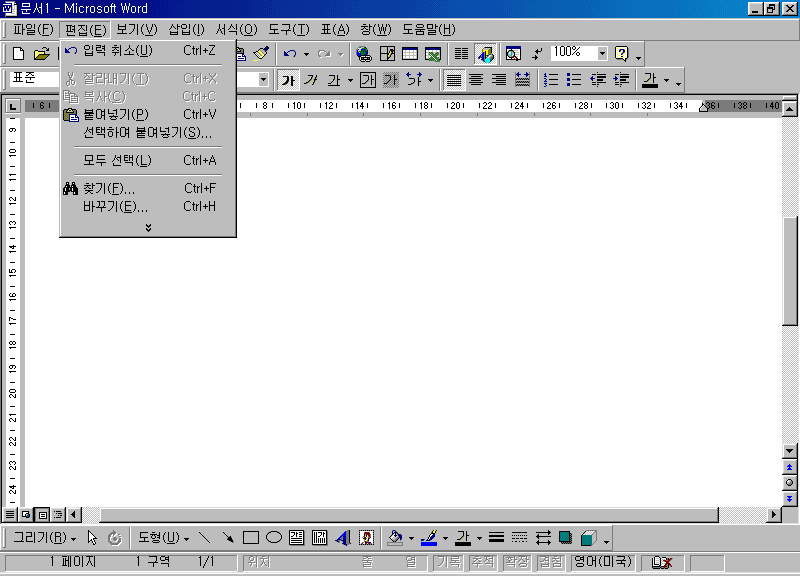Image resolution: width=800 pixels, height=576 pixels.
Task: Expand the Edit menu with the double chevron
Action: click(x=148, y=228)
